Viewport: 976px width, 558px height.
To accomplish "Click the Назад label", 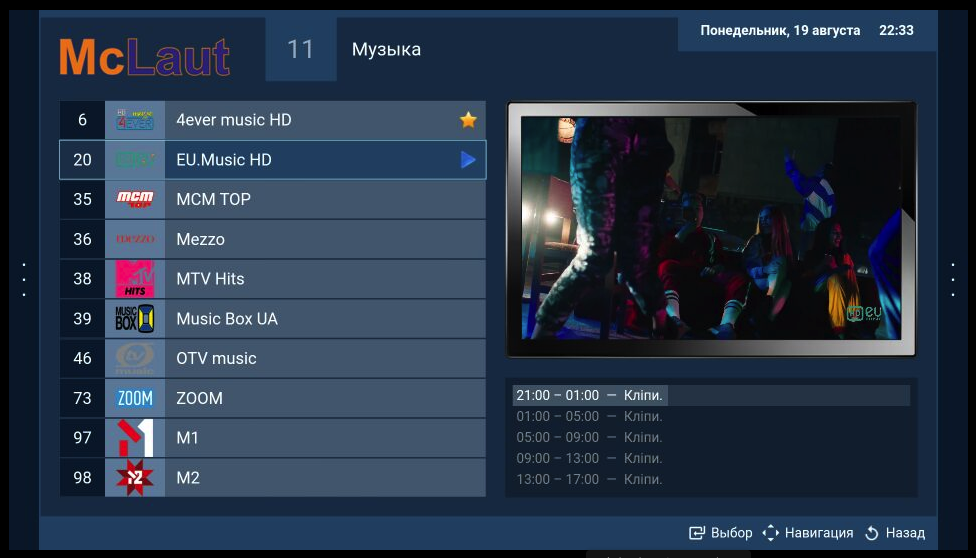I will point(905,533).
